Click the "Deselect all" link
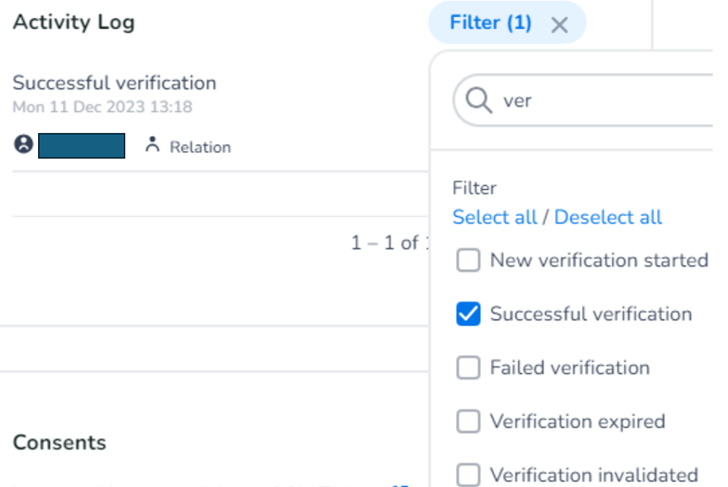 click(608, 217)
